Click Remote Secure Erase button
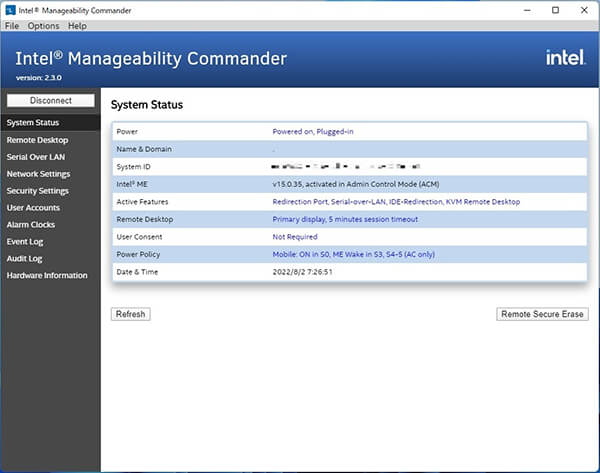Viewport: 600px width, 473px height. [x=543, y=314]
